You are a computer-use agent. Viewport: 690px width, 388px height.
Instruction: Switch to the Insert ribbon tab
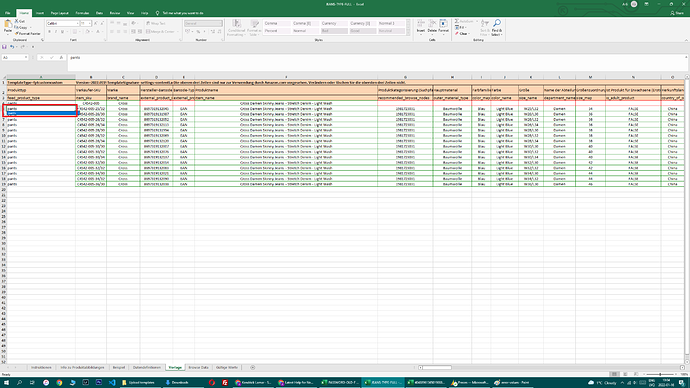[x=40, y=13]
